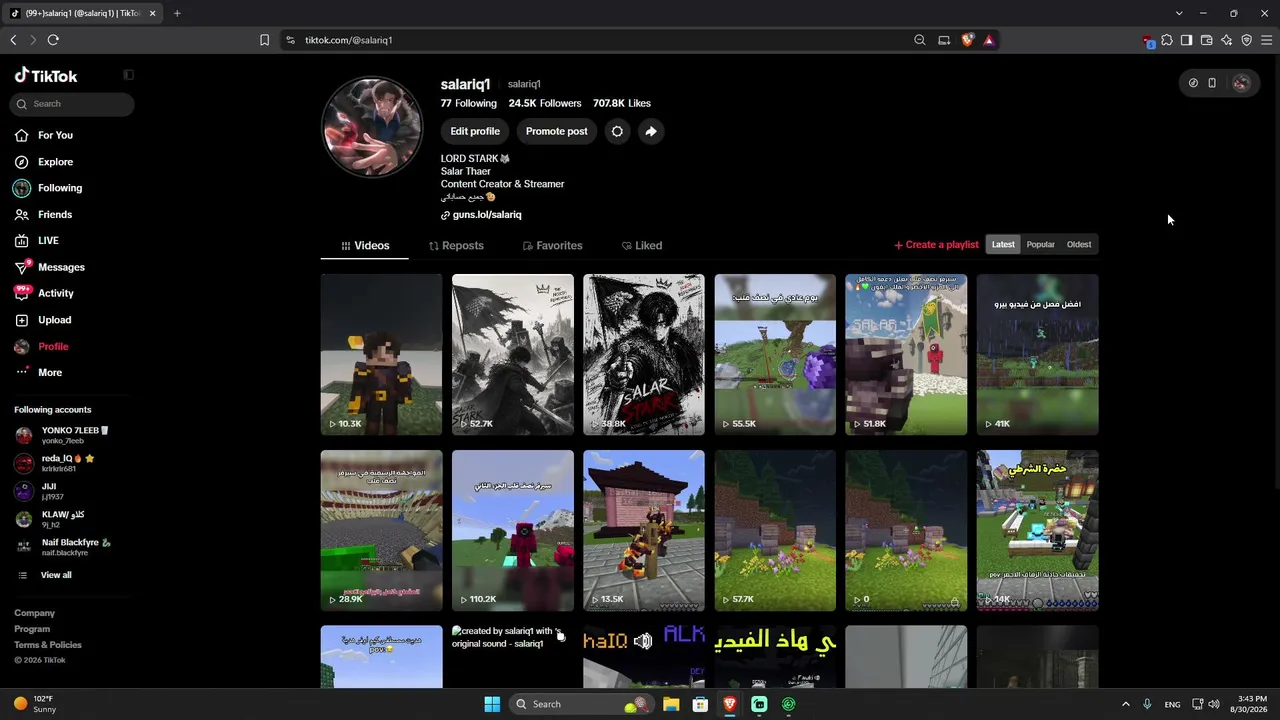The height and width of the screenshot is (720, 1280).
Task: Open the video with 110.2K views
Action: pos(513,530)
